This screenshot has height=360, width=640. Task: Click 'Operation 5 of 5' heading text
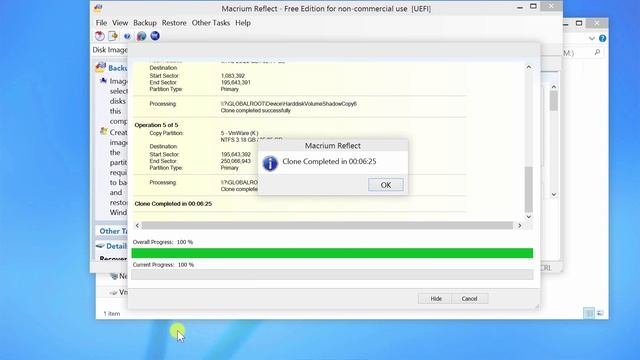pos(156,125)
